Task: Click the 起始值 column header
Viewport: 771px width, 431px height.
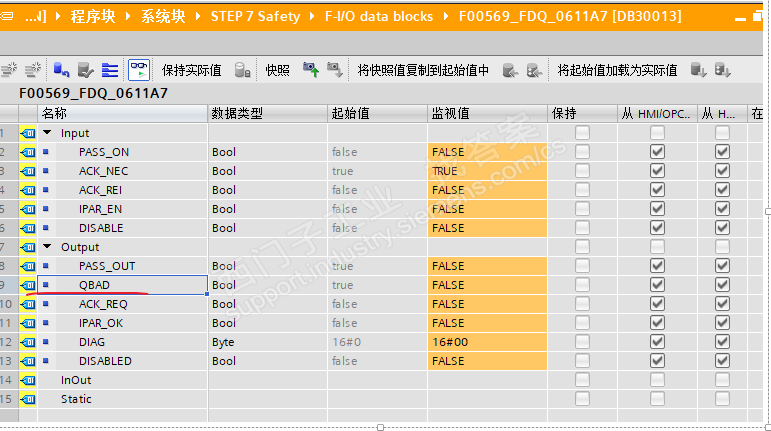Action: point(377,114)
